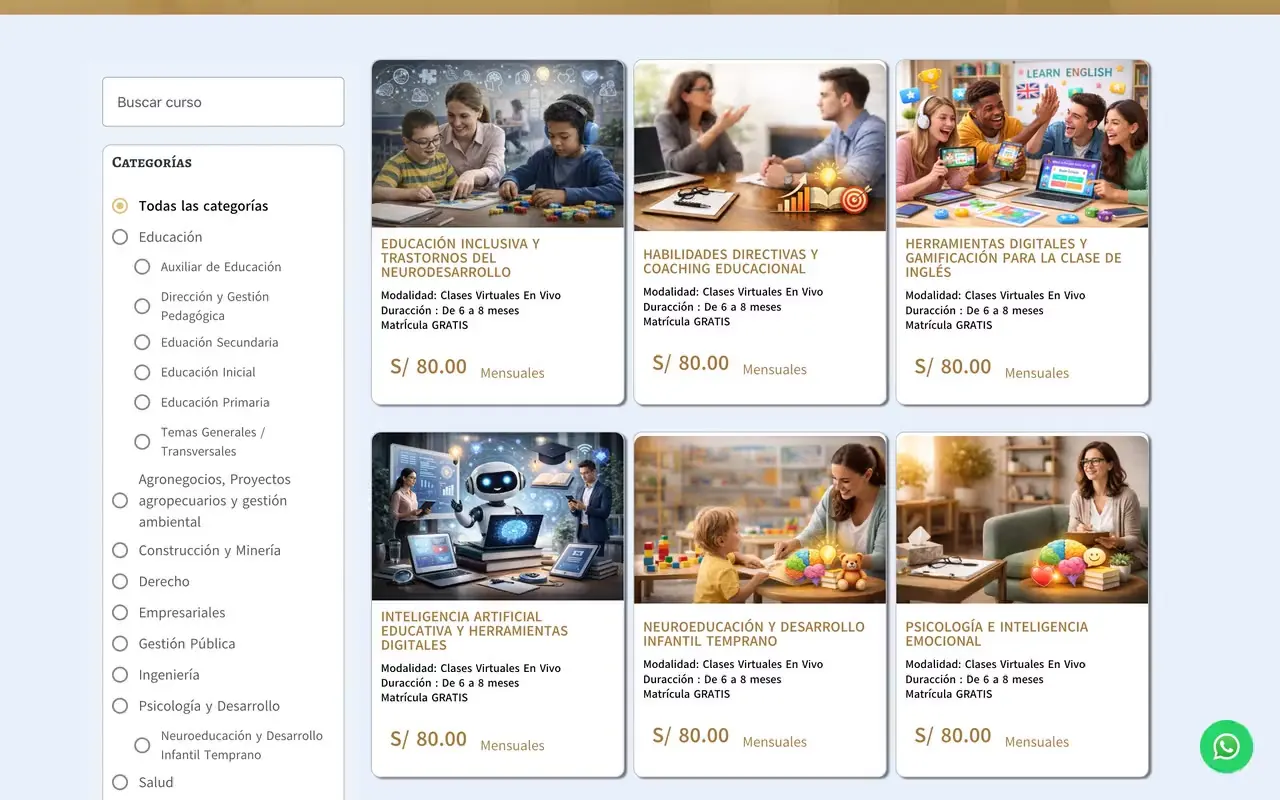Click S/ 80.00 price on Psicología card
Viewport: 1280px width, 800px height.
(x=953, y=736)
